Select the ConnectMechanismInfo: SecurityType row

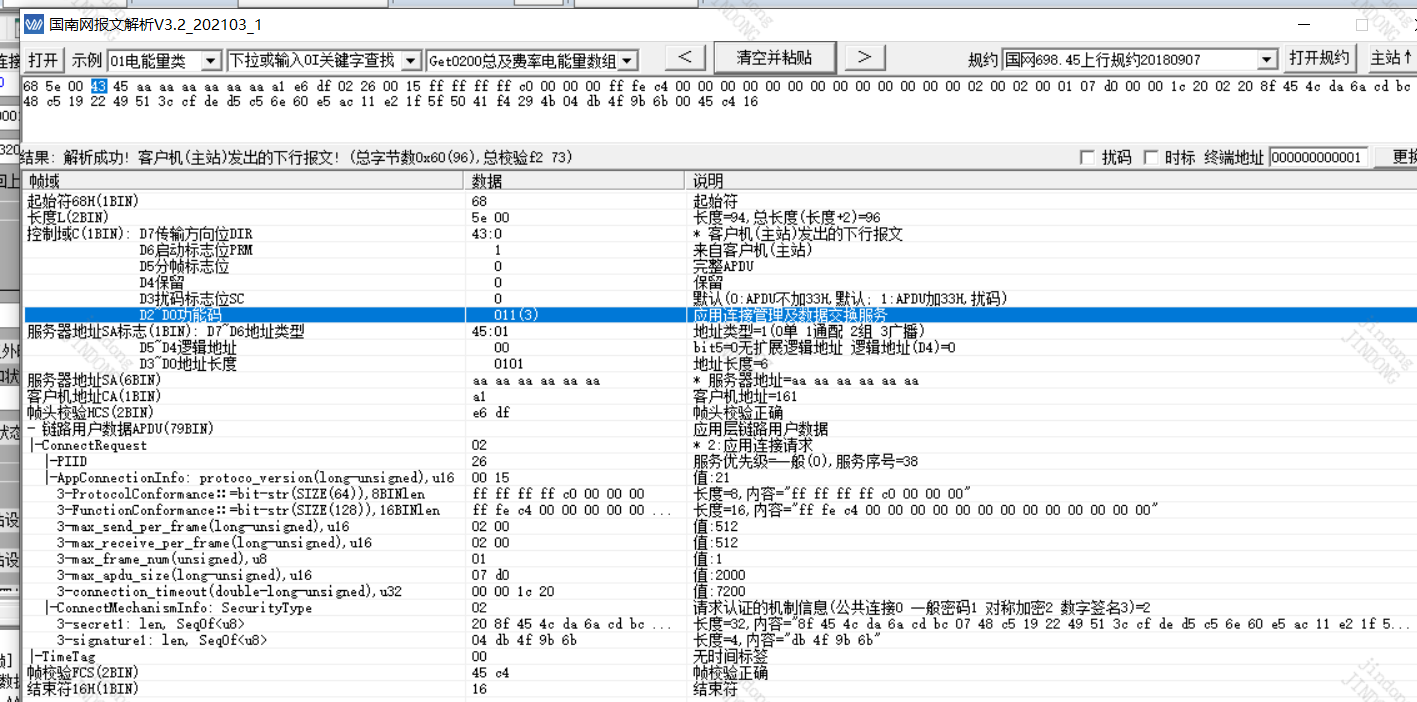pos(718,607)
